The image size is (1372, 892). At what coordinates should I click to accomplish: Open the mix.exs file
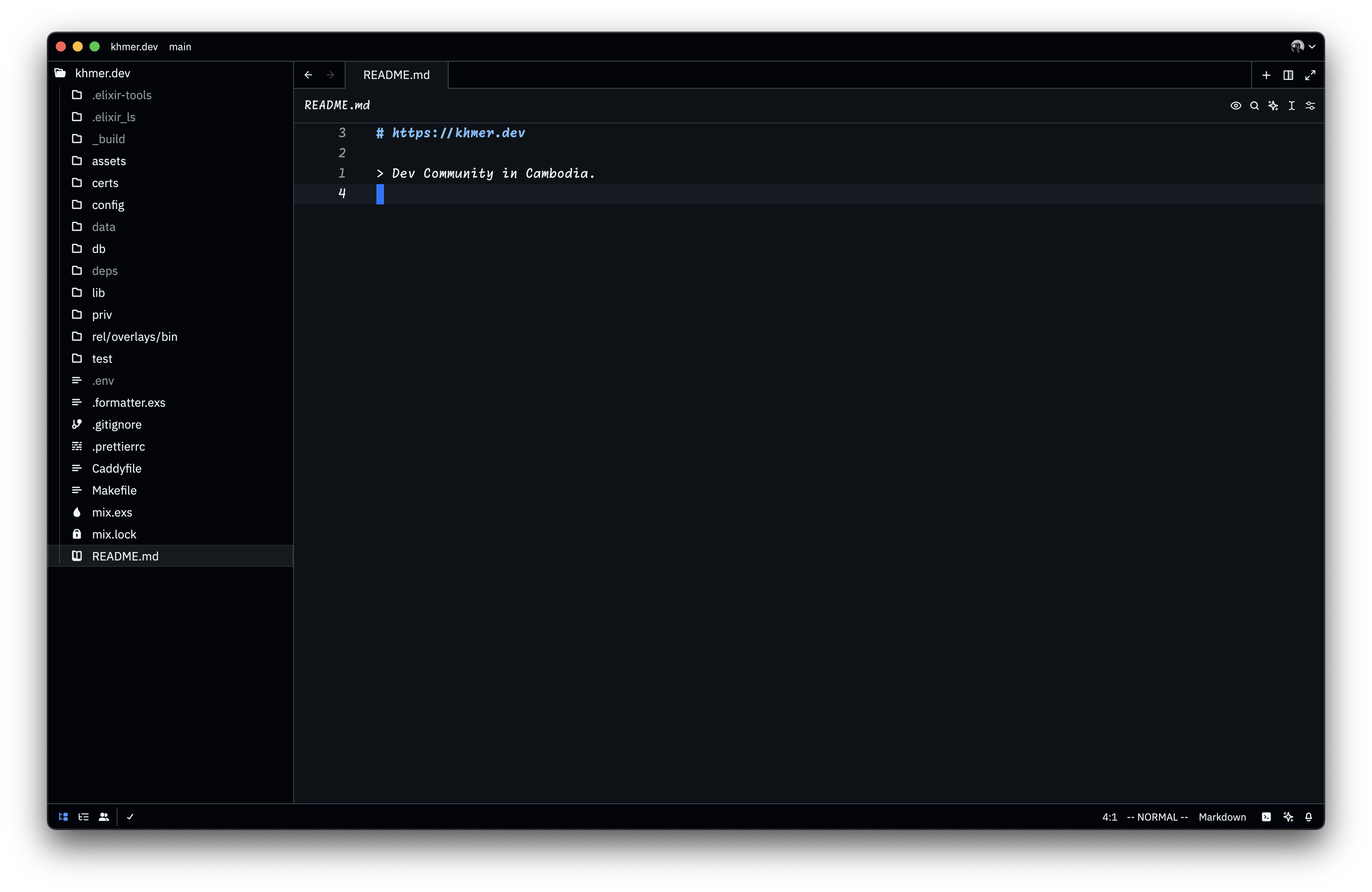click(x=171, y=512)
